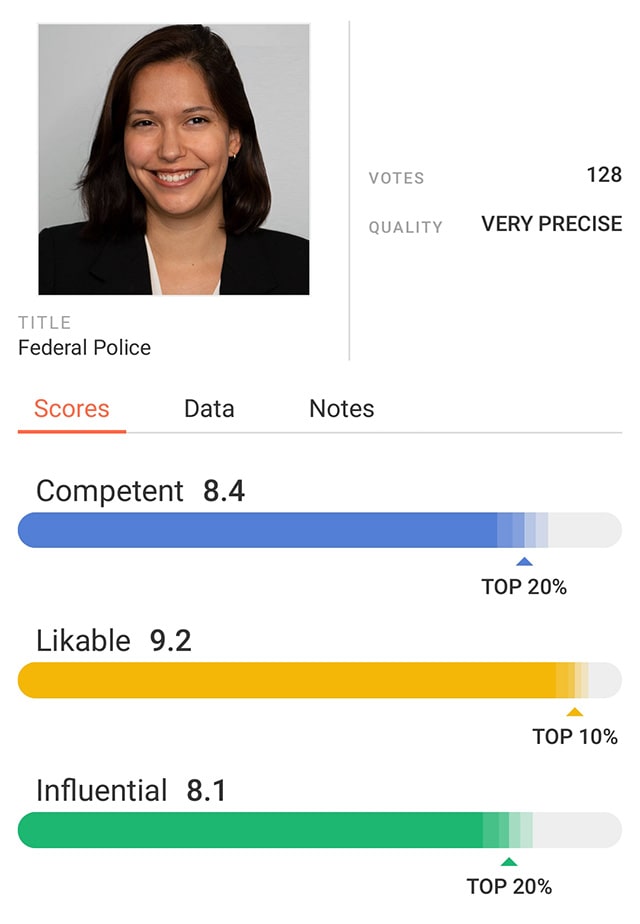Viewport: 640px width, 924px height.
Task: Click the blue triangle marker under Competent bar
Action: (x=524, y=562)
